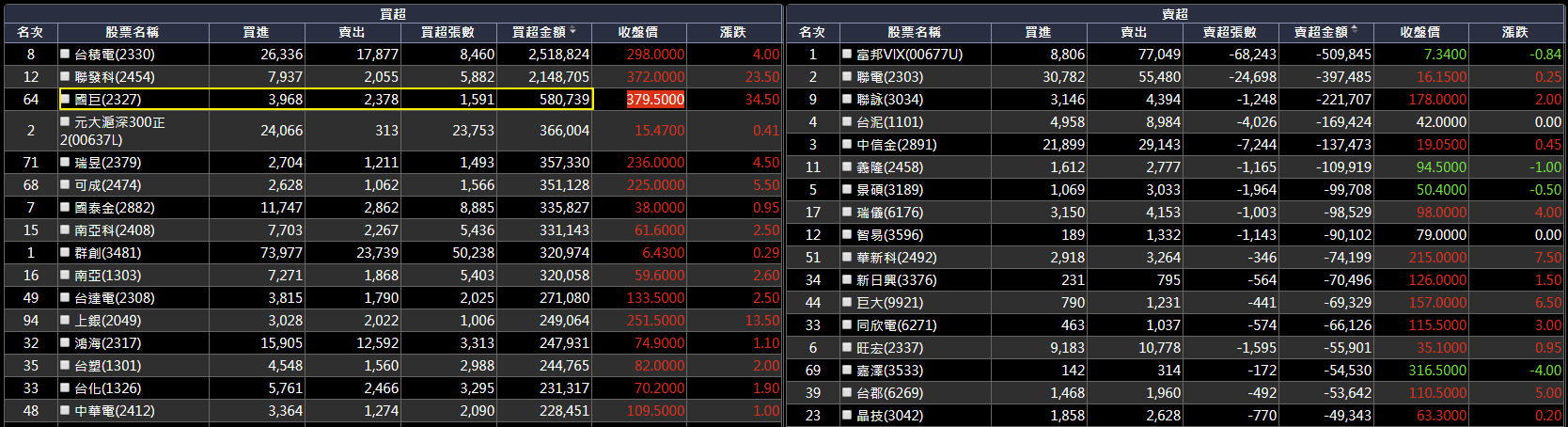This screenshot has width=1568, height=427.
Task: Mark the checkbox beside 中信金(2891)
Action: [x=847, y=145]
